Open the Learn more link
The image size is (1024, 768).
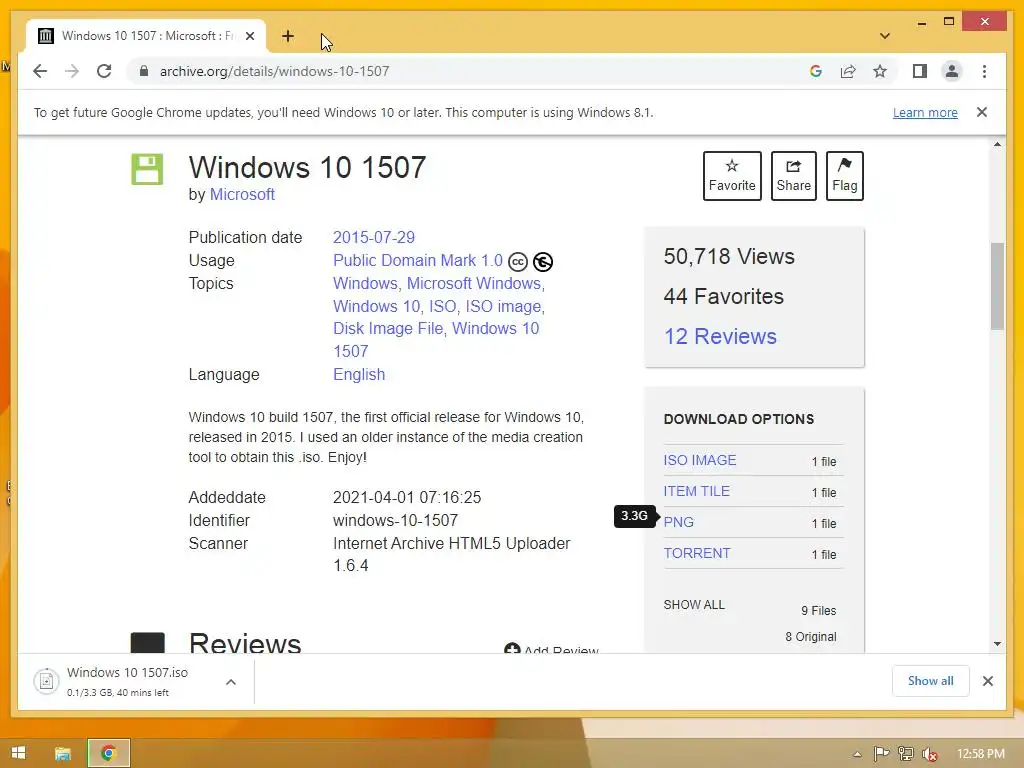(925, 112)
